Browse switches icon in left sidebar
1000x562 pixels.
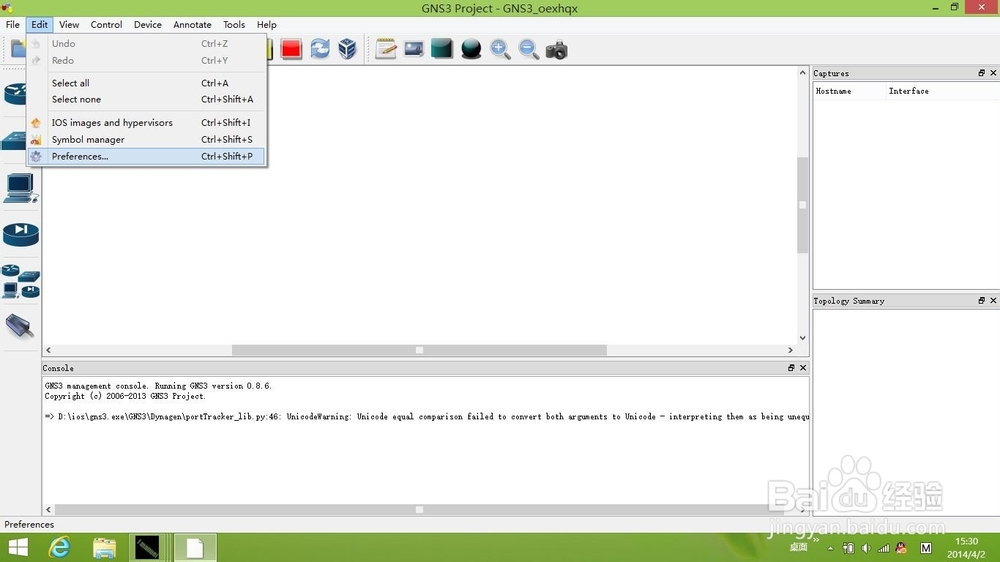point(13,140)
